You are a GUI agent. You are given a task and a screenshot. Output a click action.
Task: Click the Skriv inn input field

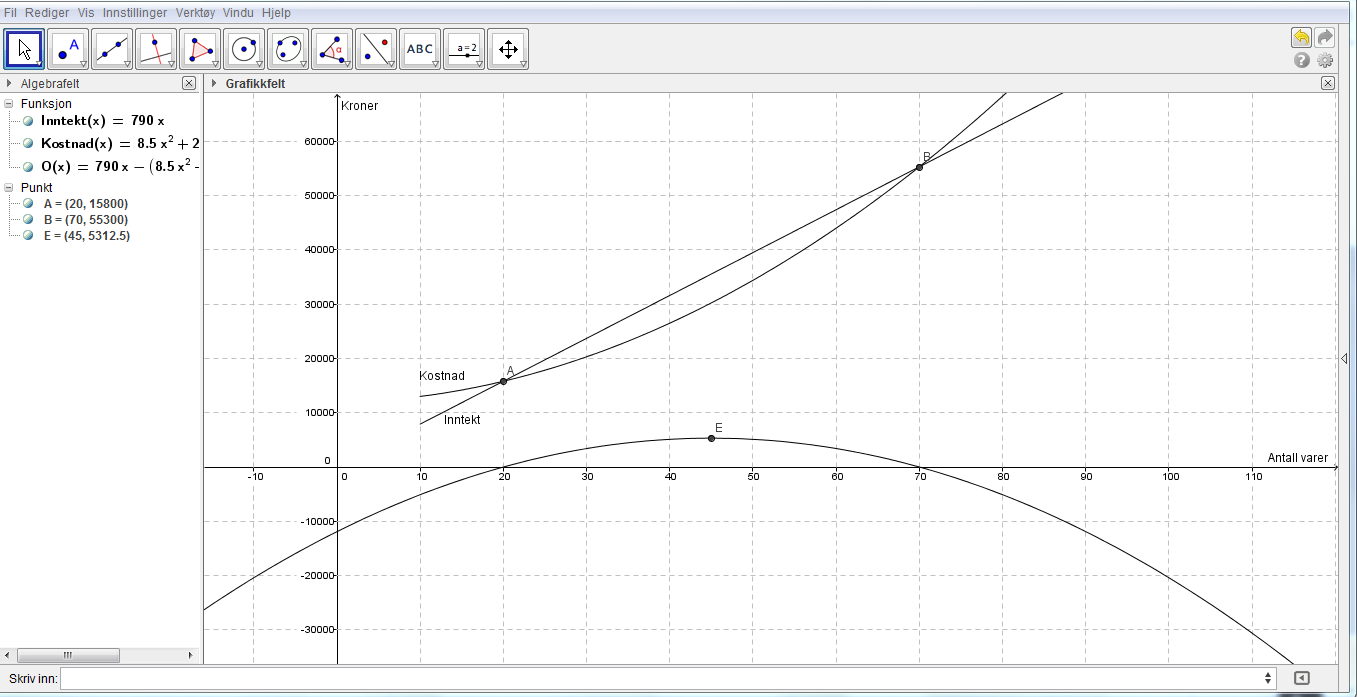(660, 678)
